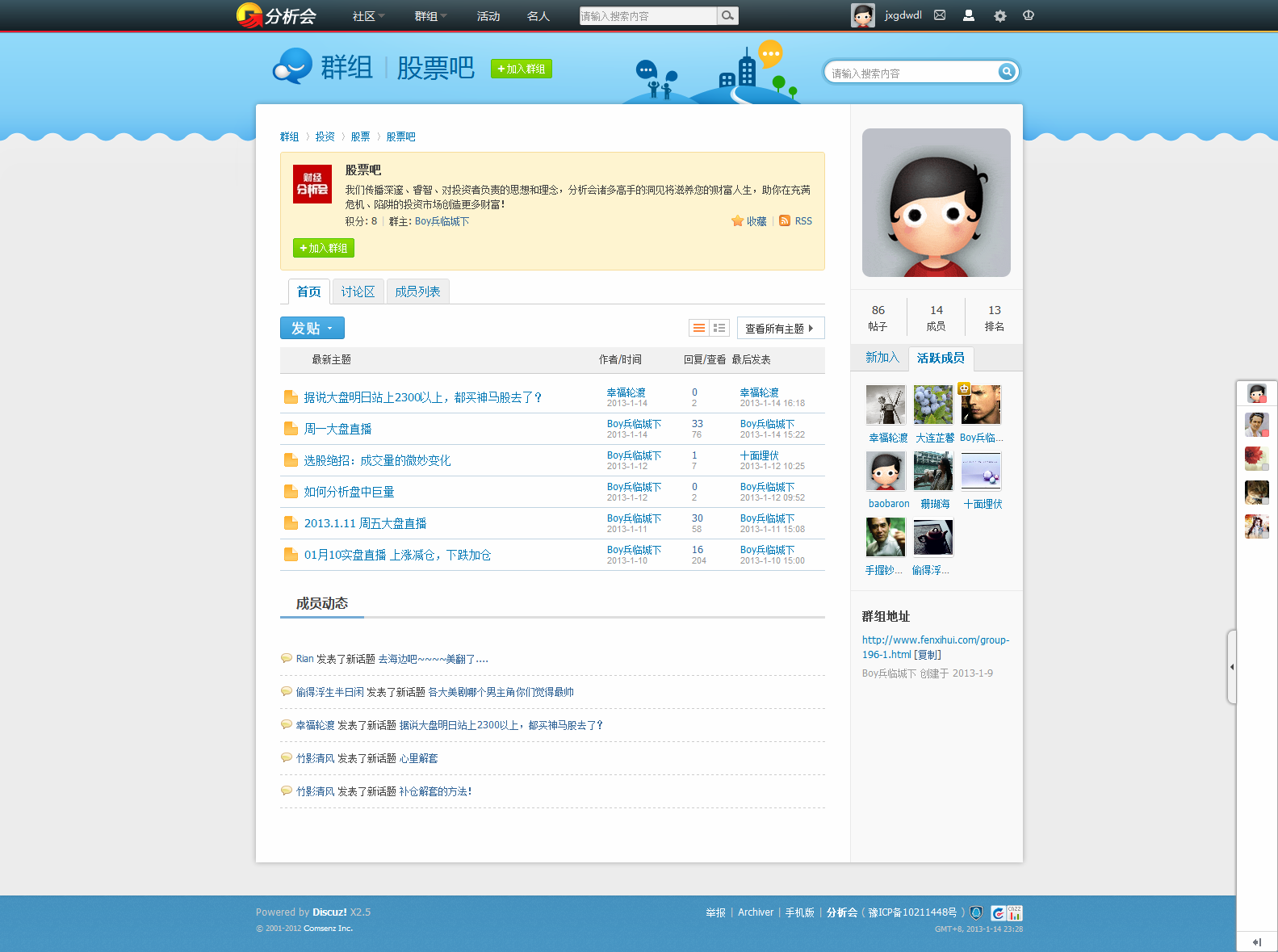Open the messages envelope icon
The image size is (1278, 952).
point(940,15)
